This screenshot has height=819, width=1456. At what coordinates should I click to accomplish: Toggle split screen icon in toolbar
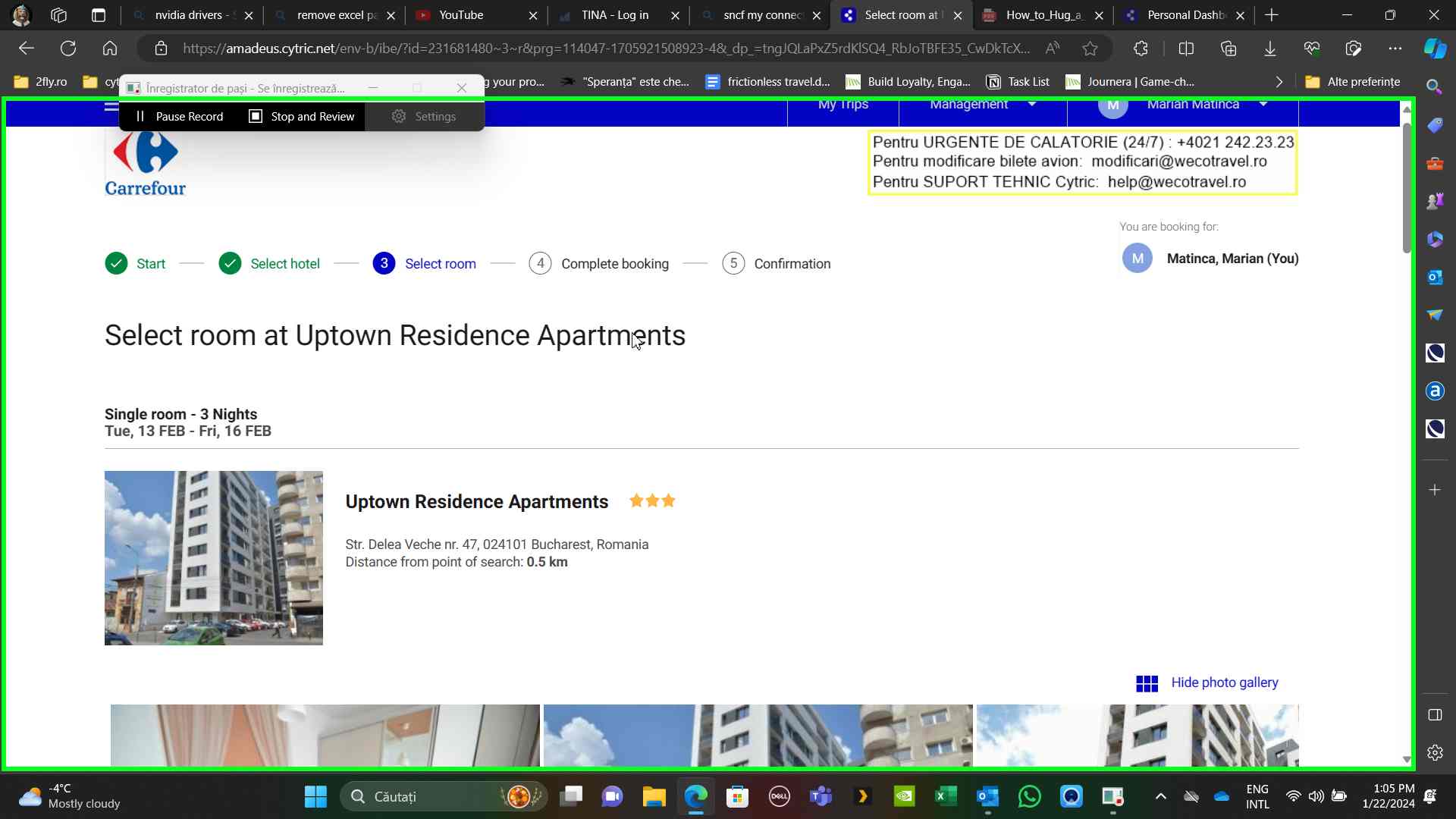click(1186, 49)
